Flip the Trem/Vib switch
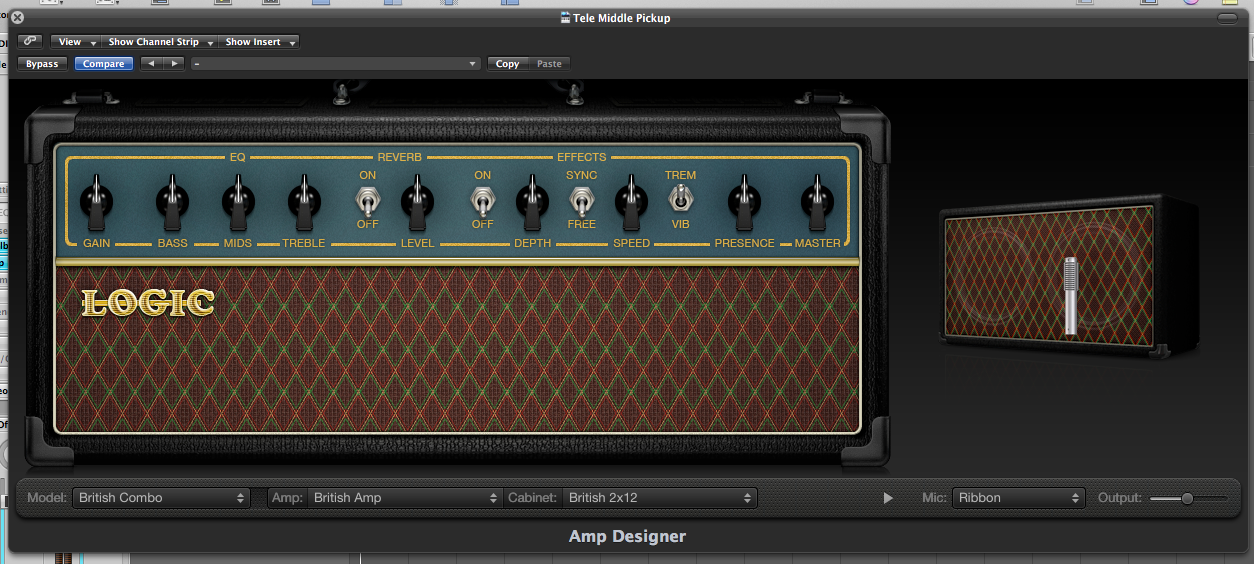Image resolution: width=1254 pixels, height=564 pixels. coord(680,199)
